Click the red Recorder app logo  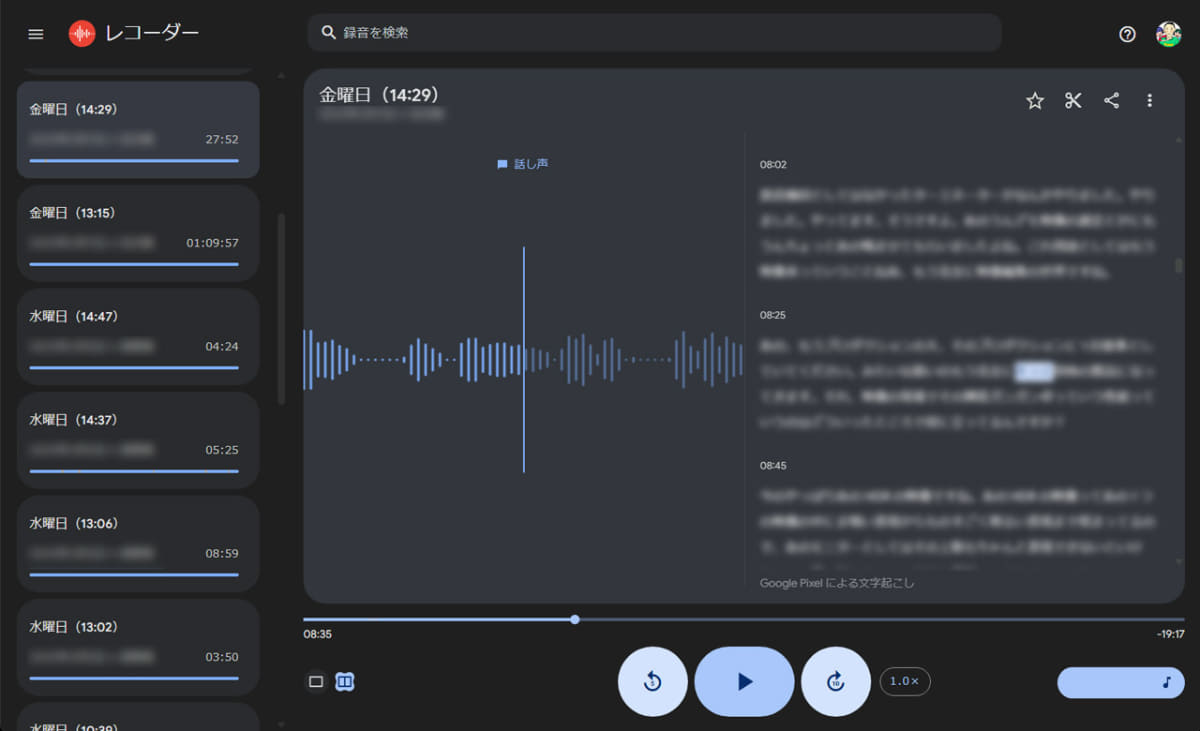coord(82,34)
